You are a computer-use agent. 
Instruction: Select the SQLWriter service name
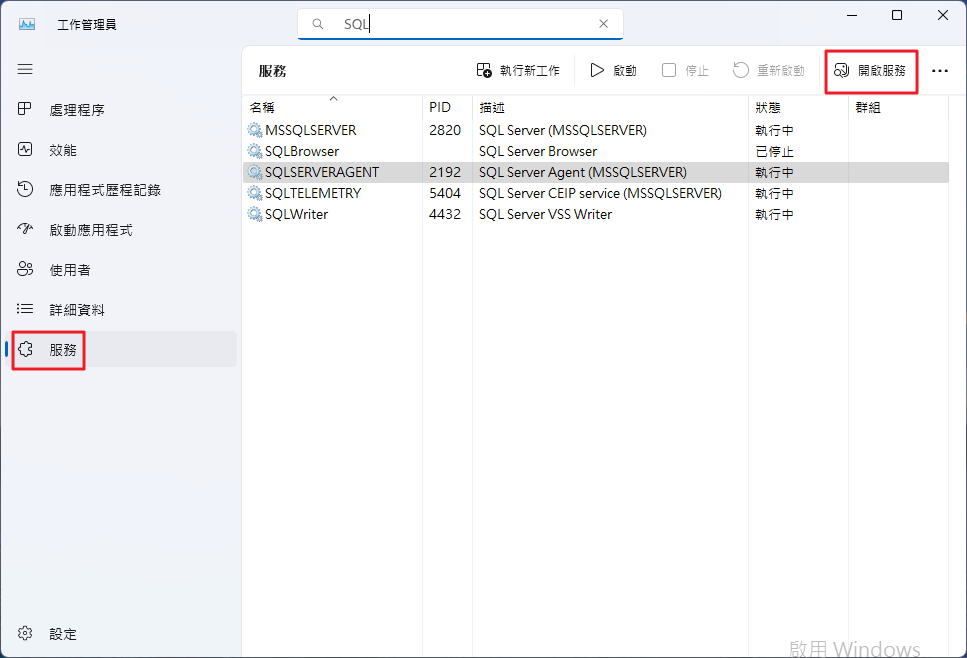[297, 214]
